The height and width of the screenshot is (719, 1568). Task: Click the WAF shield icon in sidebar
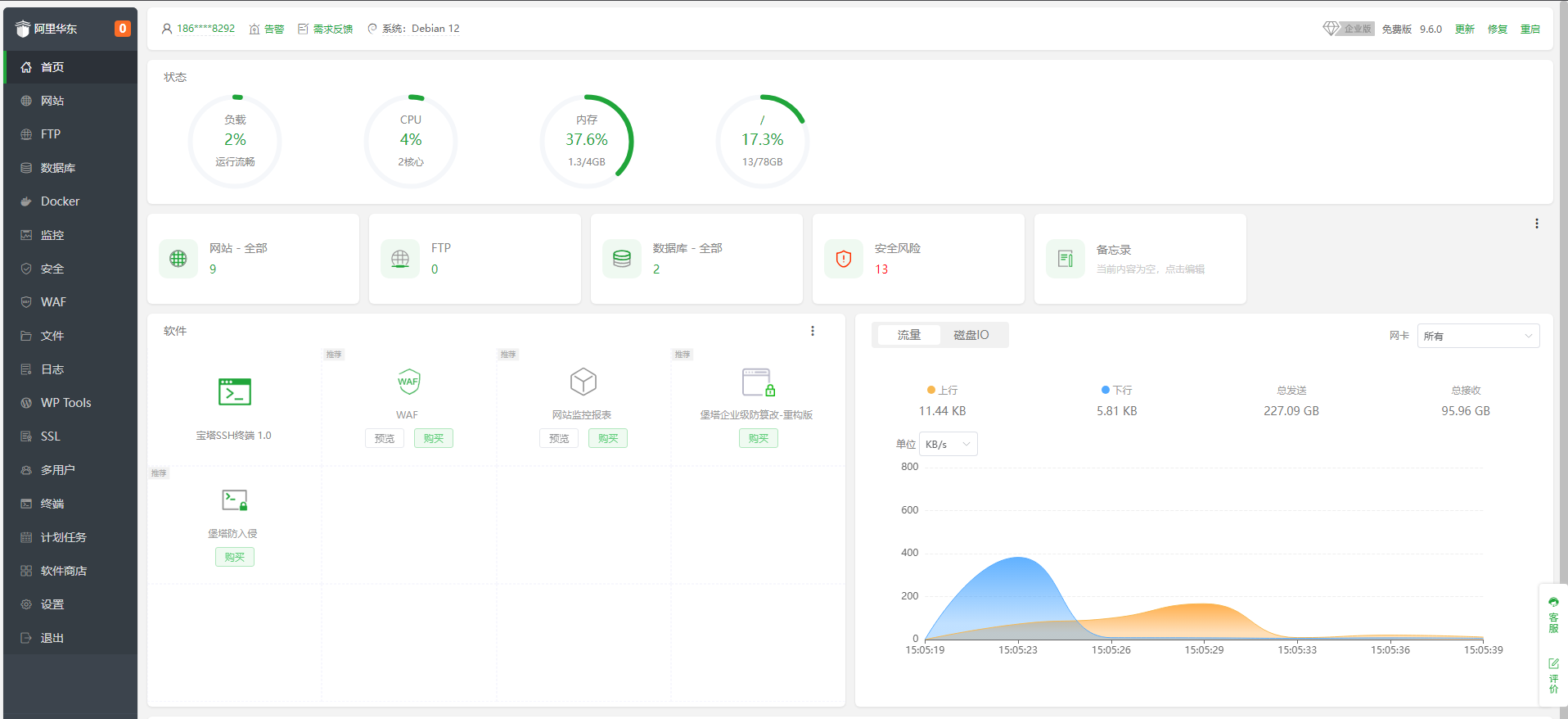26,302
